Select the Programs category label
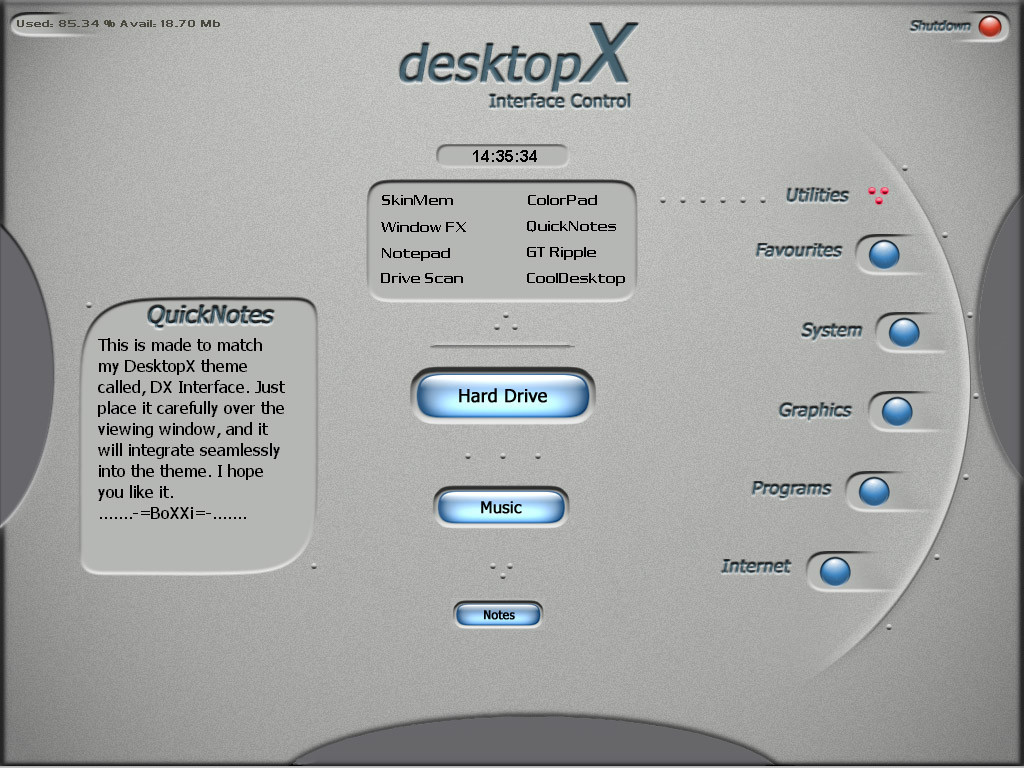 [x=792, y=488]
